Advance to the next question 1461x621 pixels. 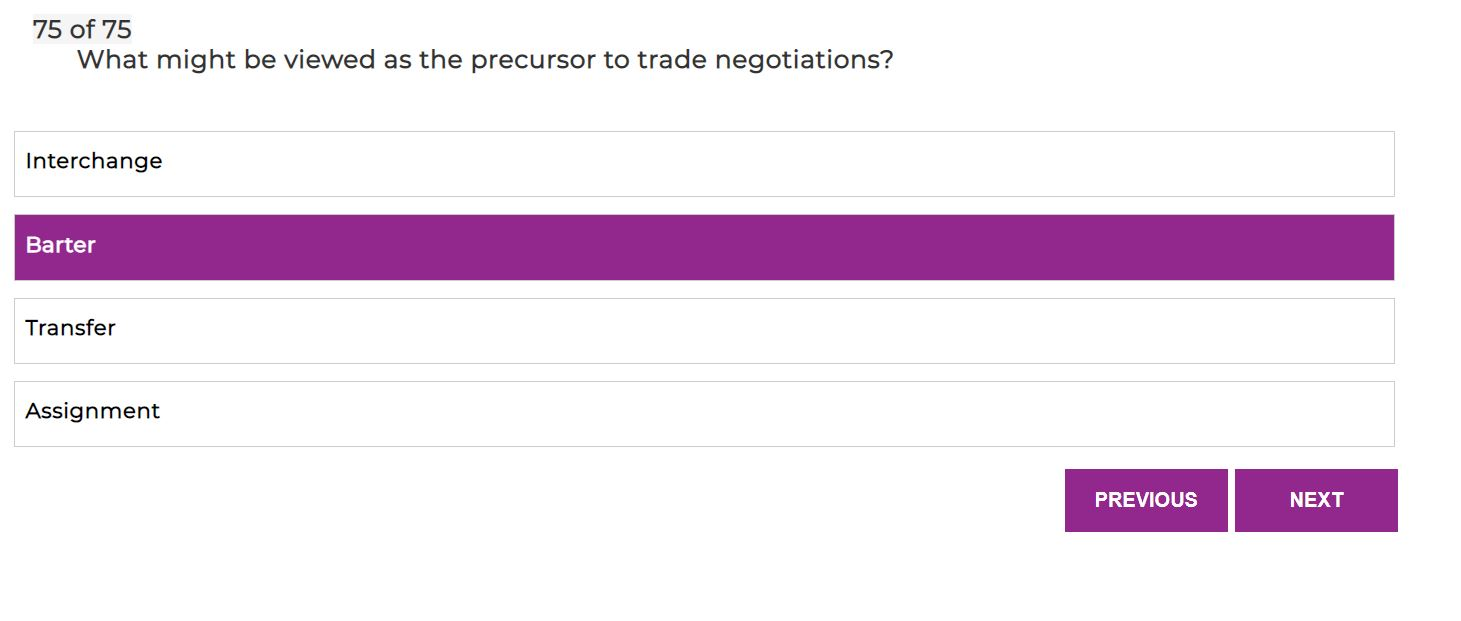tap(1316, 500)
